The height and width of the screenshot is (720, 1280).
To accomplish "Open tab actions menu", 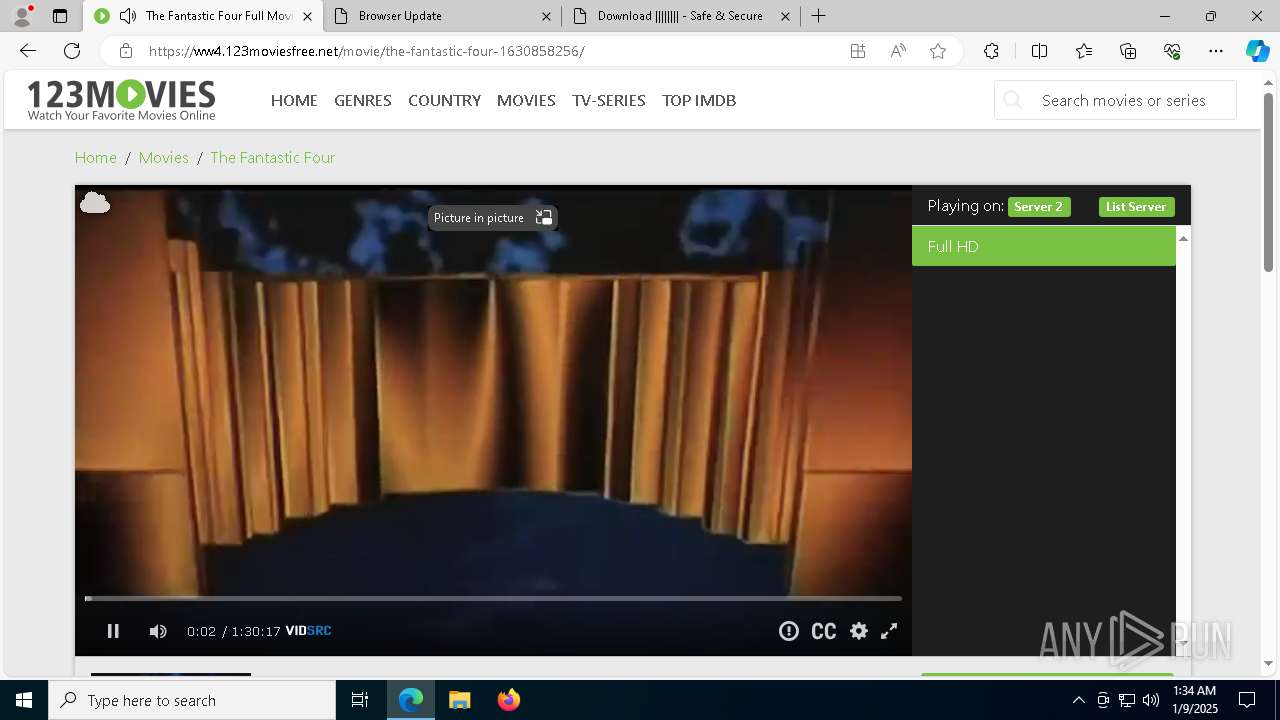I will (x=60, y=16).
